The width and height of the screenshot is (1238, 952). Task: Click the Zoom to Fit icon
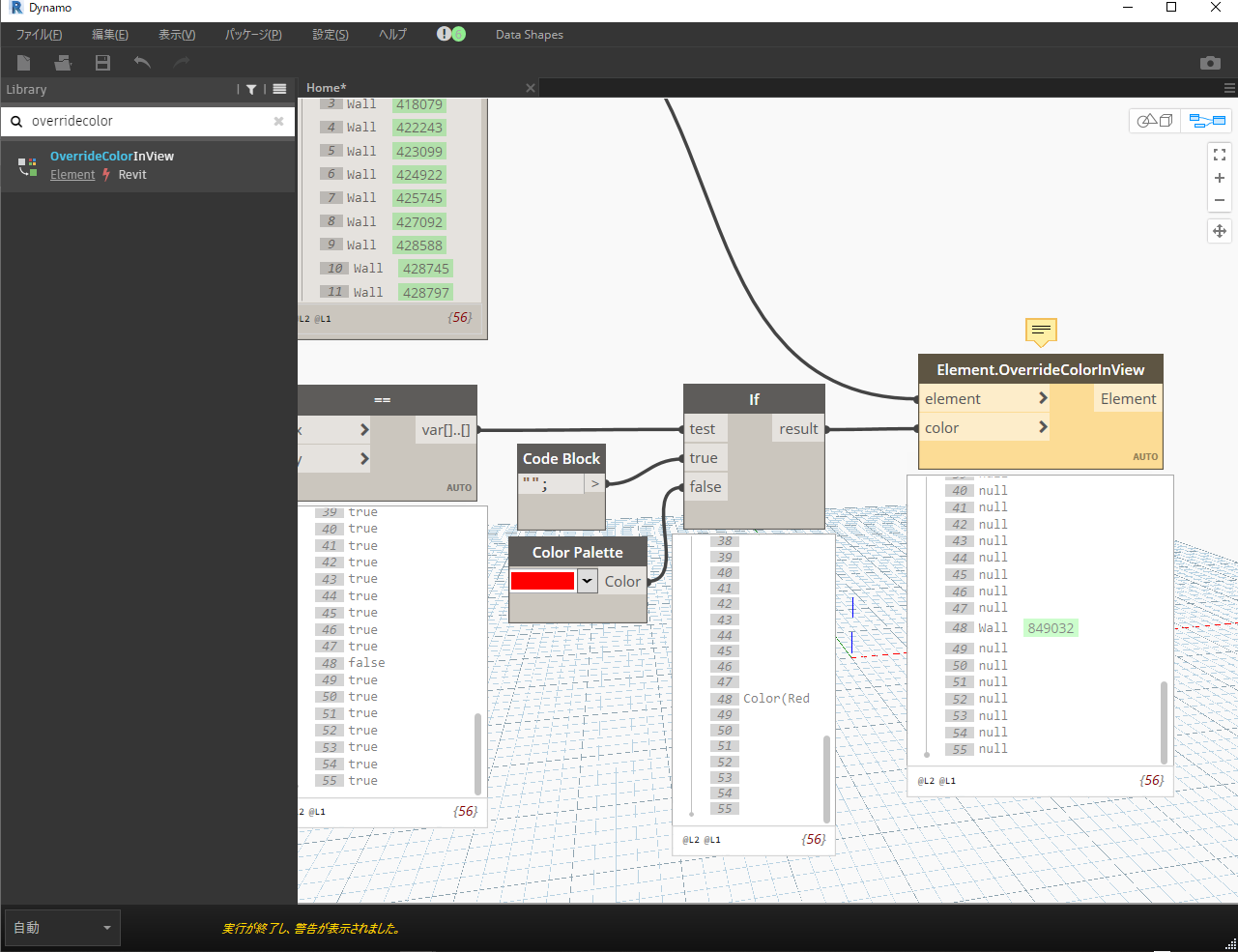tap(1220, 155)
